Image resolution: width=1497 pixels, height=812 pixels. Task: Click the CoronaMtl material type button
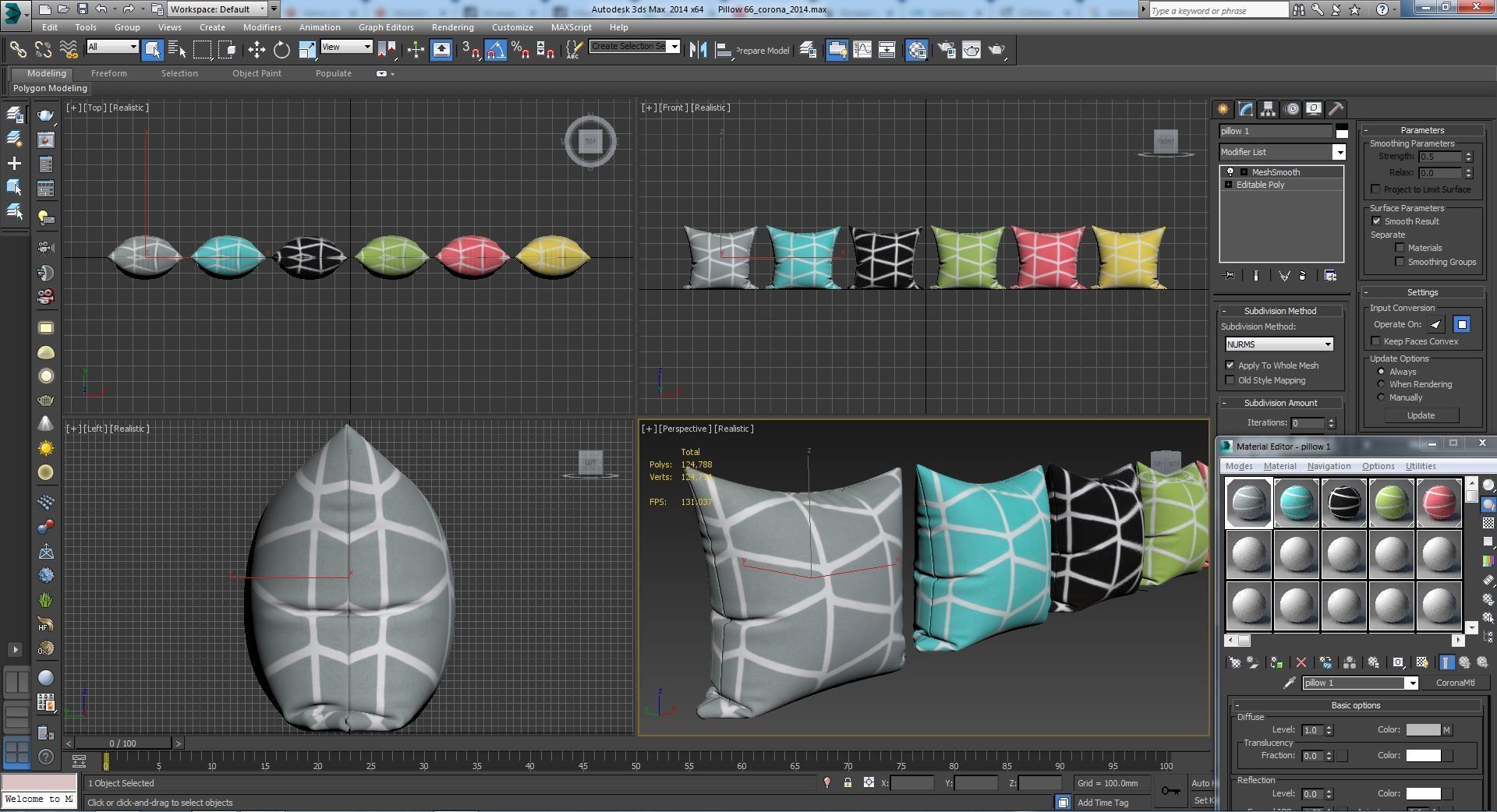pyautogui.click(x=1455, y=683)
